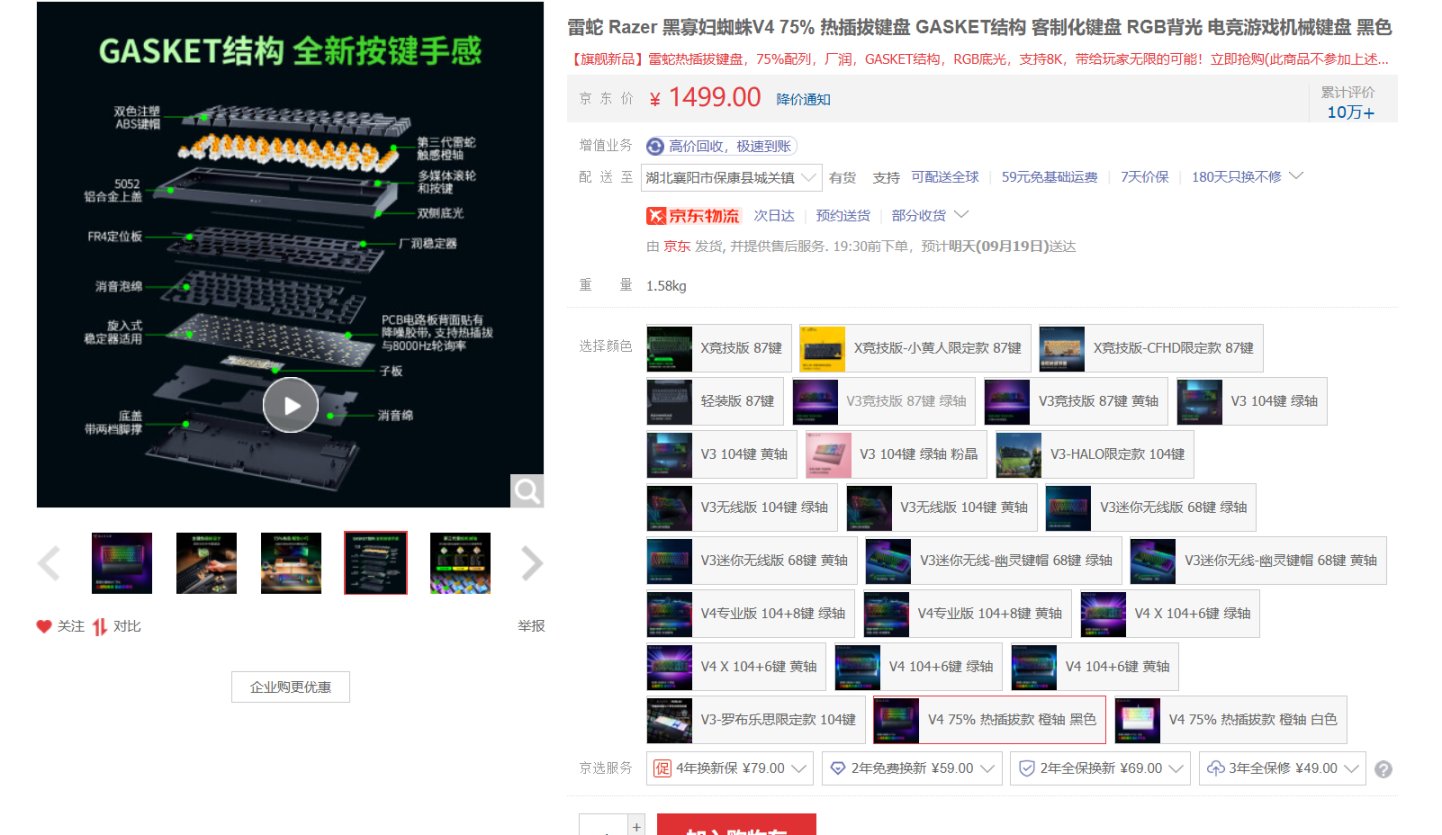
Task: Choose V3迷你无线-幽灵键帽 68键 黄轴 variant
Action: [1258, 561]
